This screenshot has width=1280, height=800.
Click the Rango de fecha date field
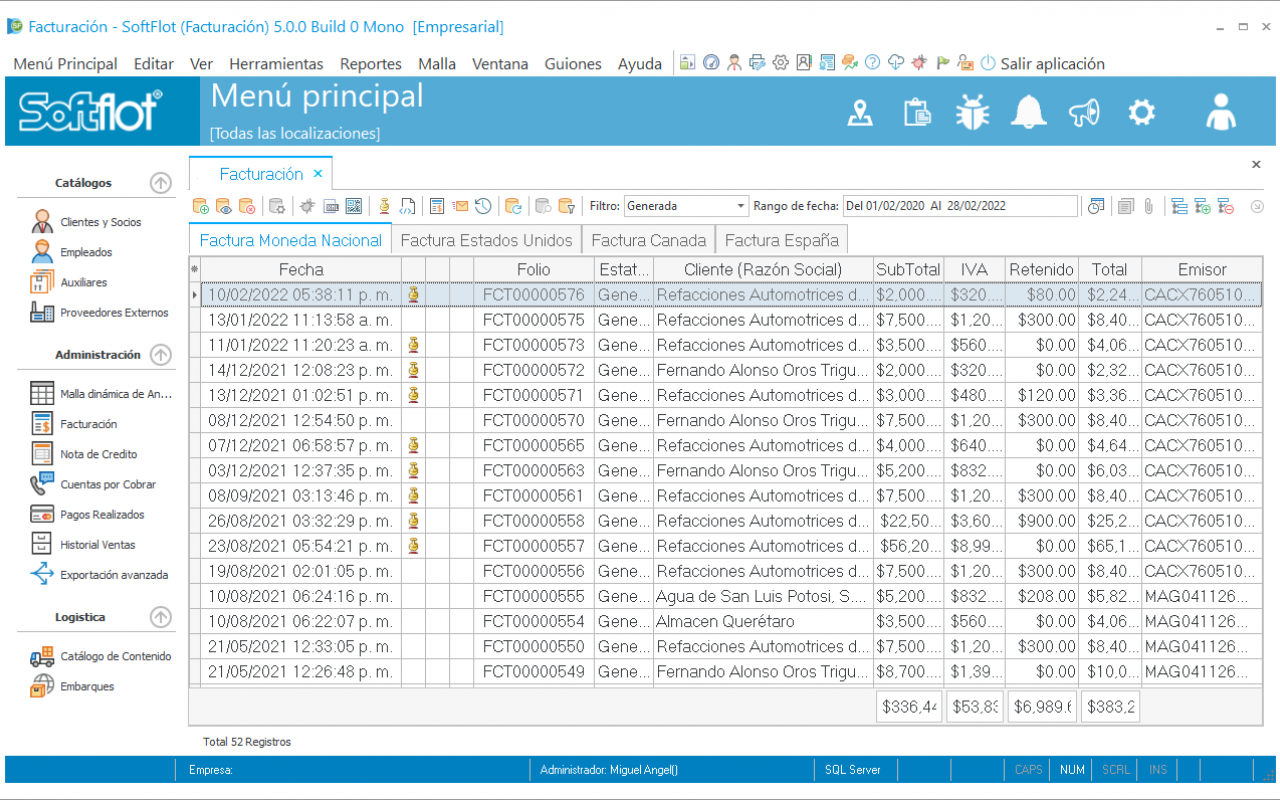point(959,206)
